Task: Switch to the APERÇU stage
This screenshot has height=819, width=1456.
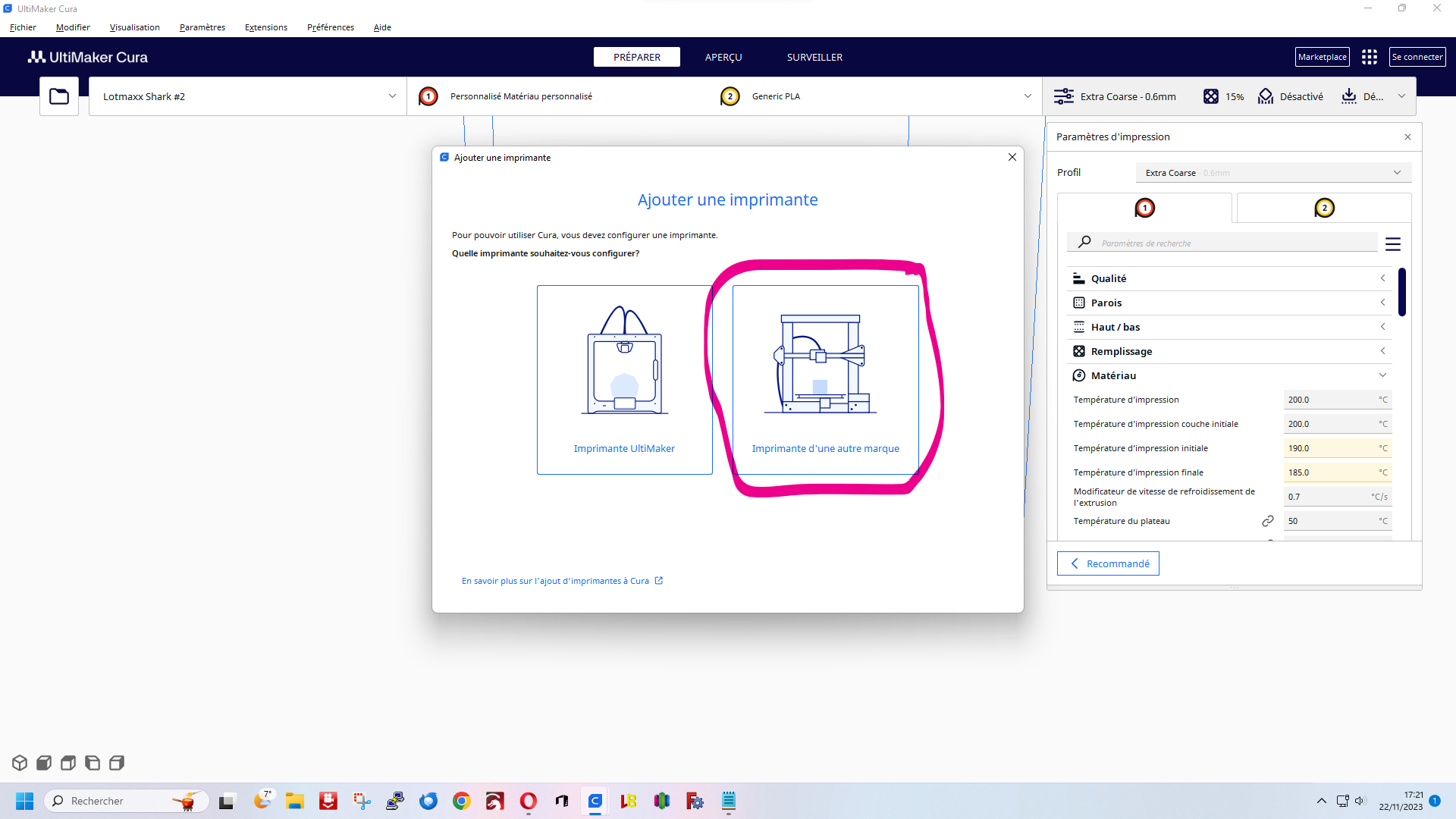Action: click(x=723, y=57)
